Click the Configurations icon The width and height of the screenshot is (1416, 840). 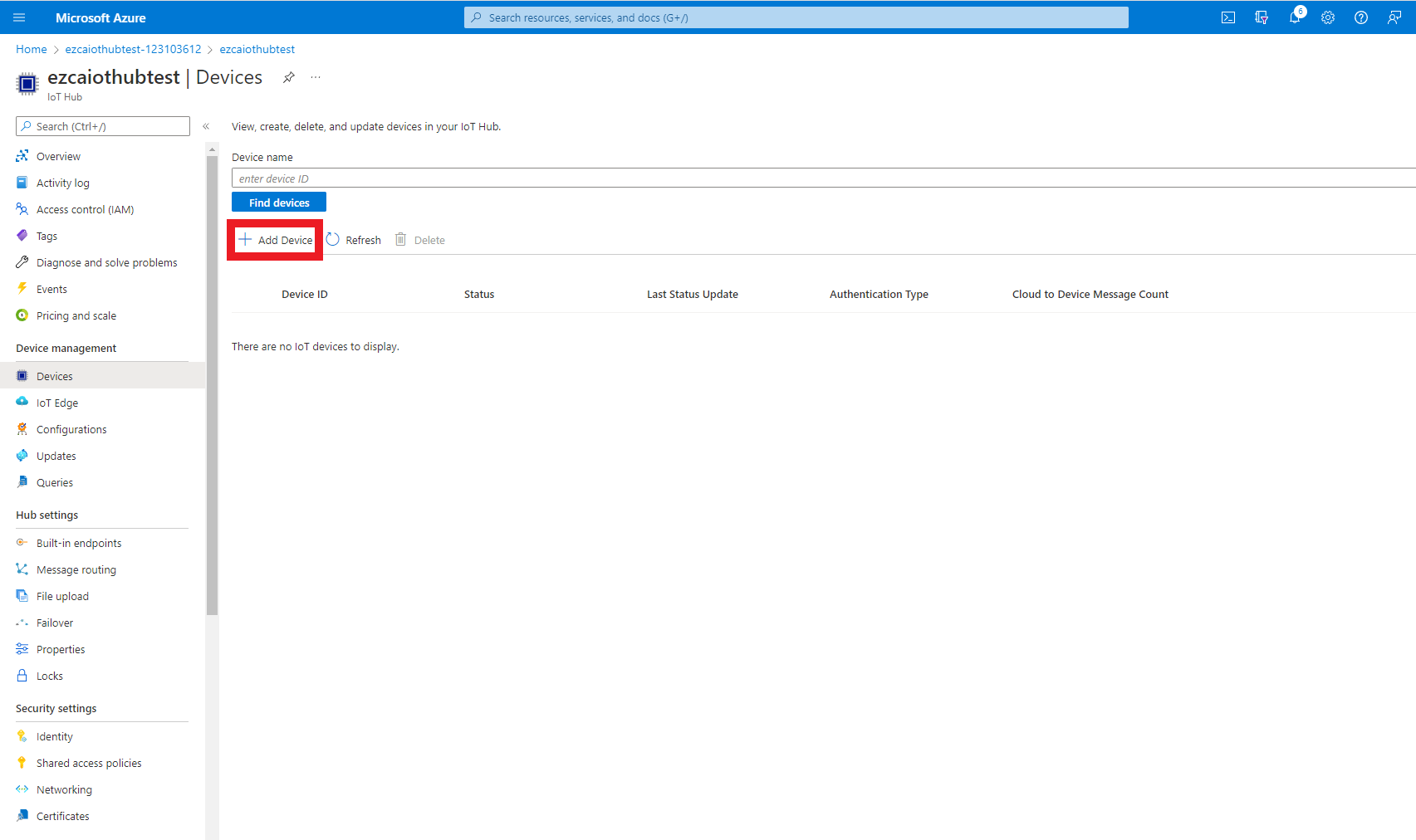point(22,429)
